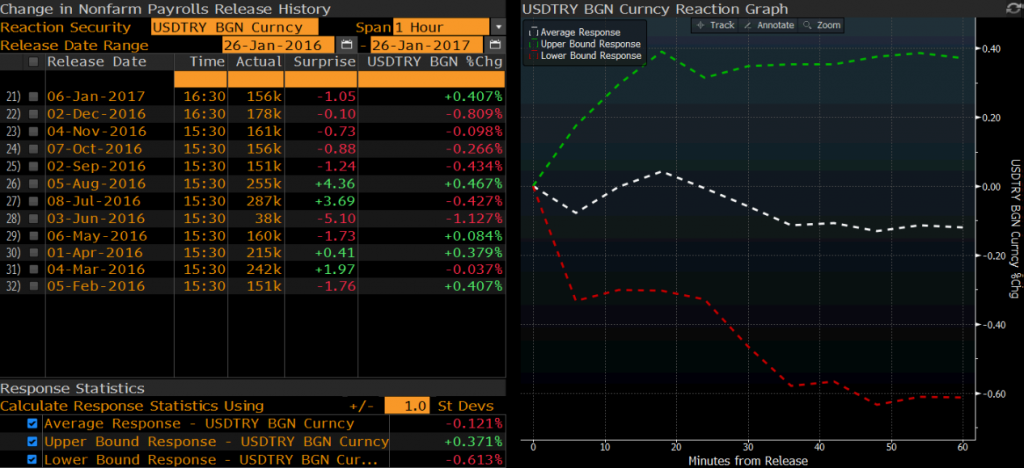Click the +0.467% change value
The height and width of the screenshot is (468, 1024).
(473, 183)
